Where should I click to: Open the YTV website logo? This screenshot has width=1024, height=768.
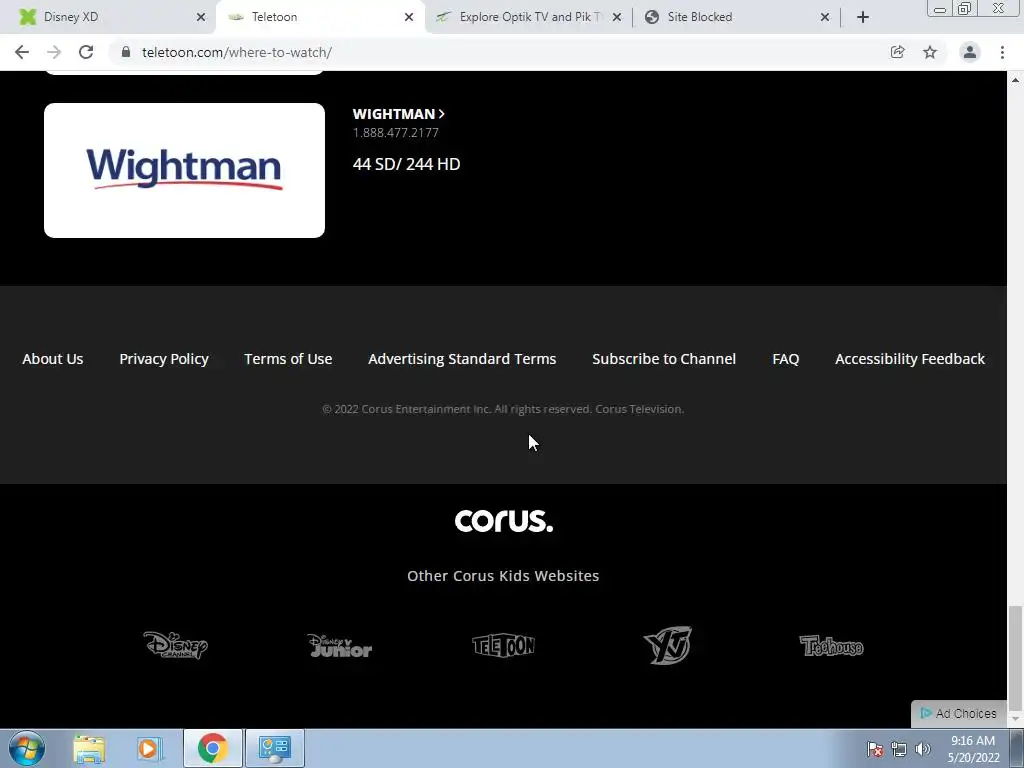[667, 645]
